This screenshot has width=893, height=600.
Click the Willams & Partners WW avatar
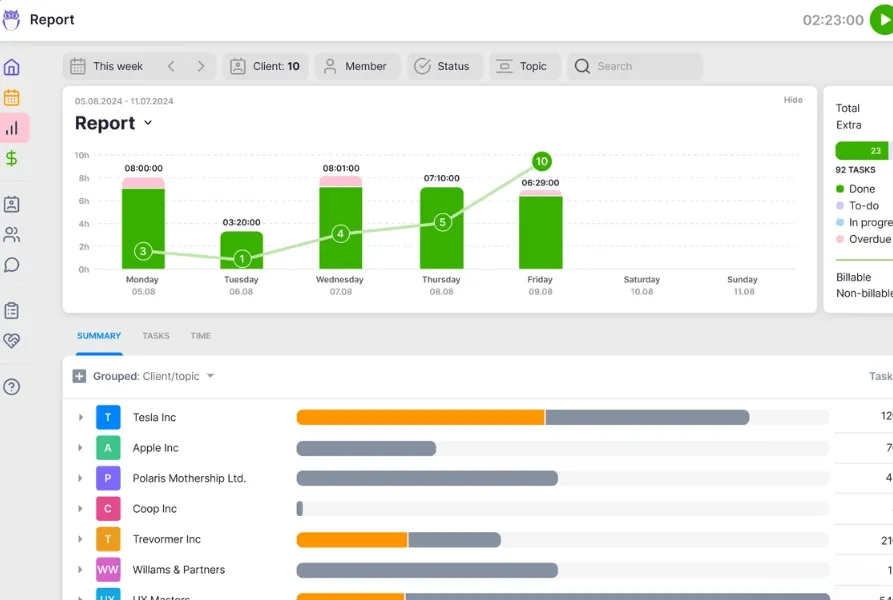click(108, 570)
